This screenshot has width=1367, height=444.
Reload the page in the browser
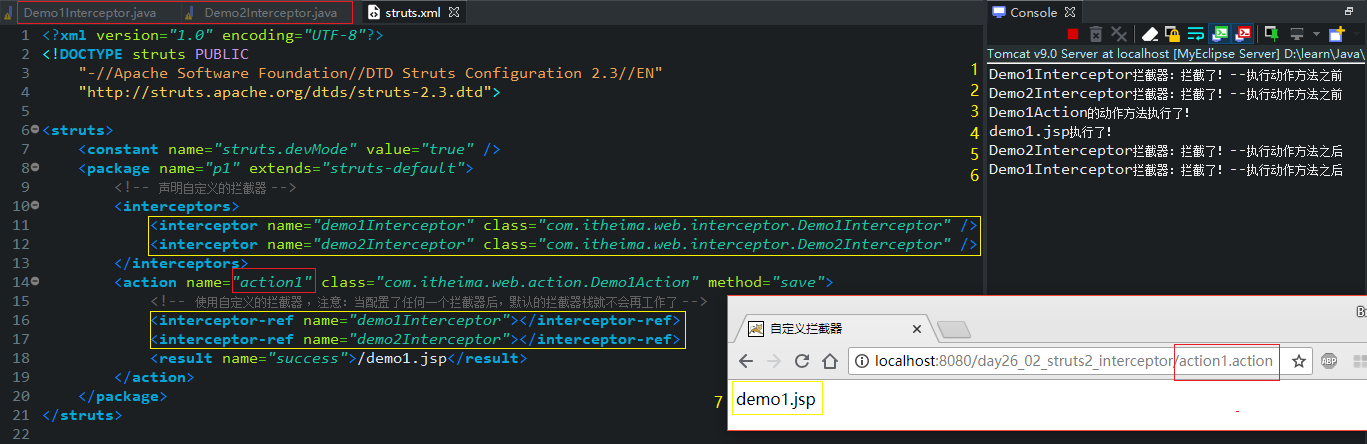point(803,361)
